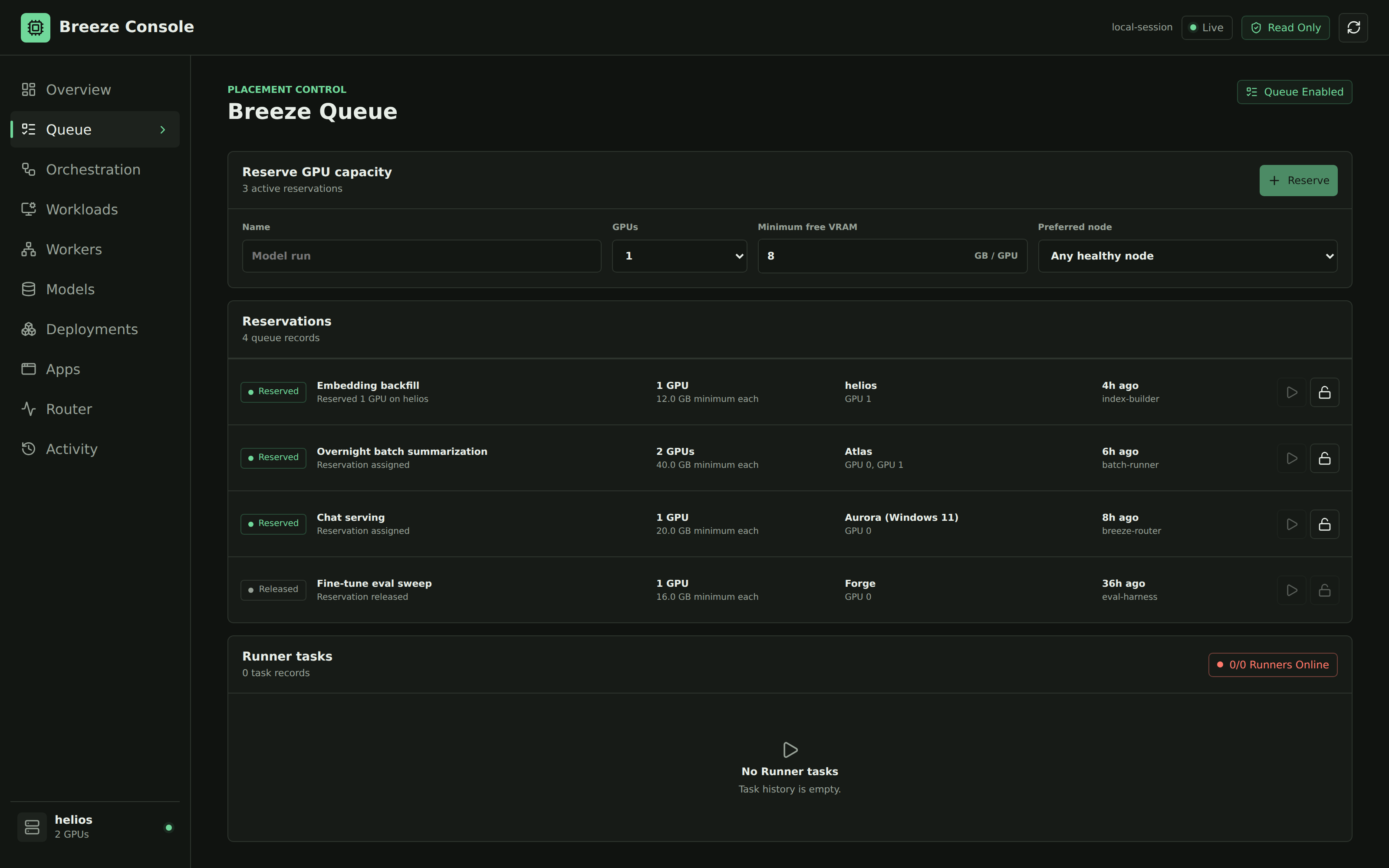Screen dimensions: 1389x868
Task: Click the refresh icon in the header
Action: click(1353, 27)
